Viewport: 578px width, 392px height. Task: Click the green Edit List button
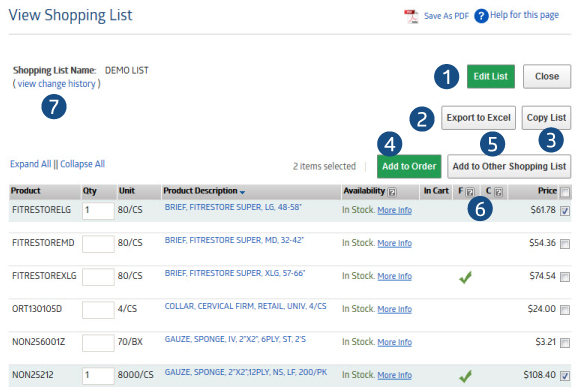(491, 76)
